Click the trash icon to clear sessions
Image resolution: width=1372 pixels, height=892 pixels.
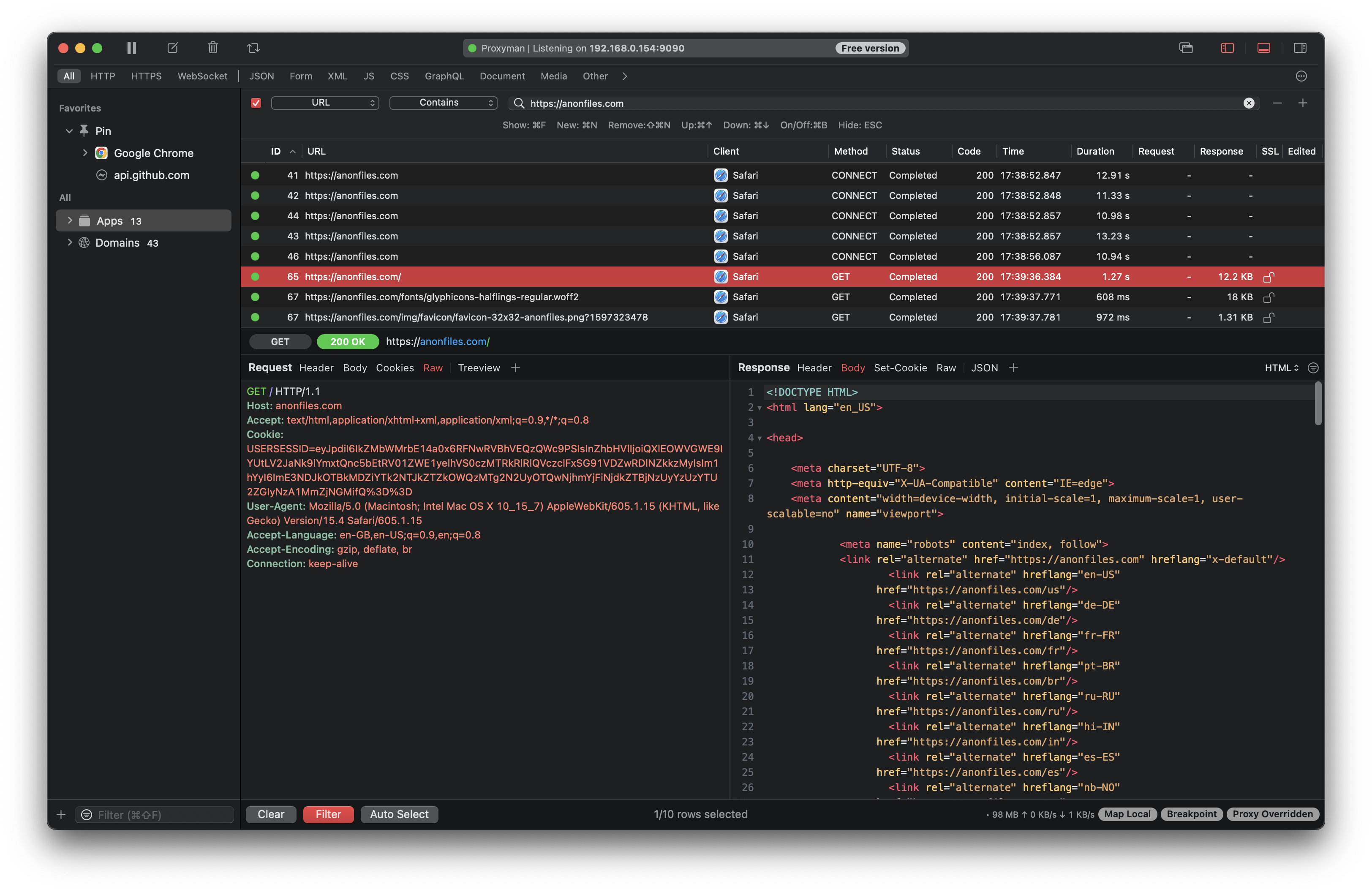[213, 48]
